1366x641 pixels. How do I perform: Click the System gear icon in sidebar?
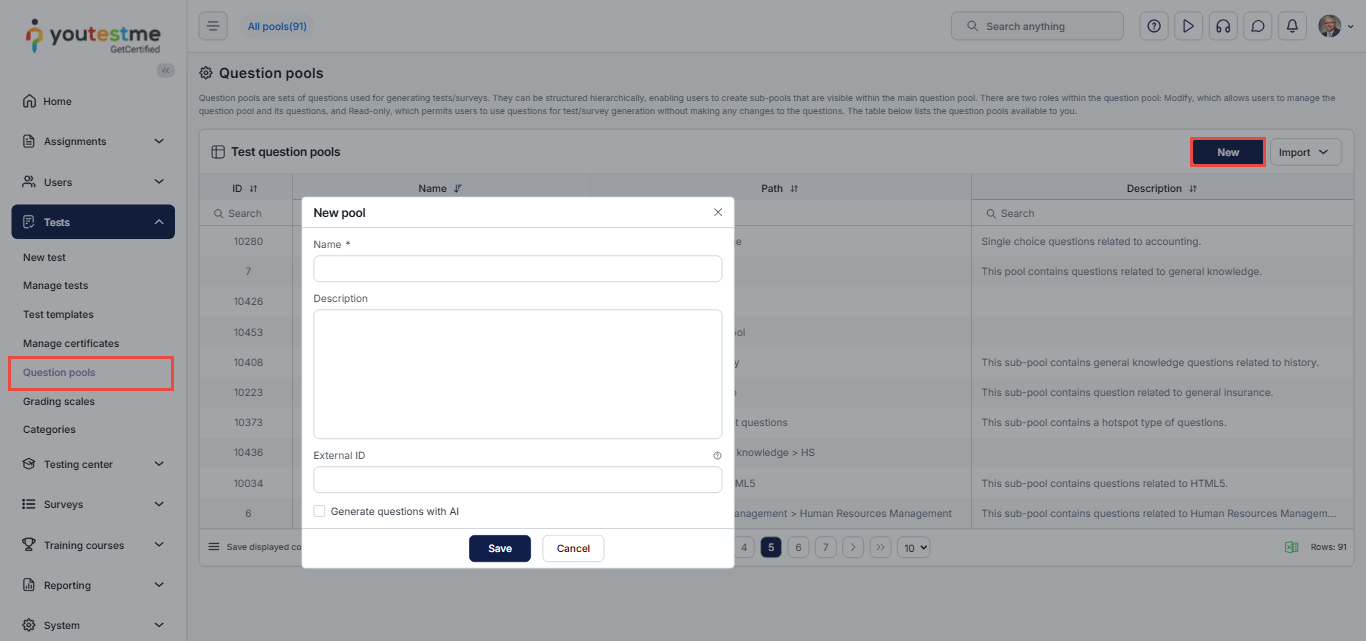coord(29,625)
